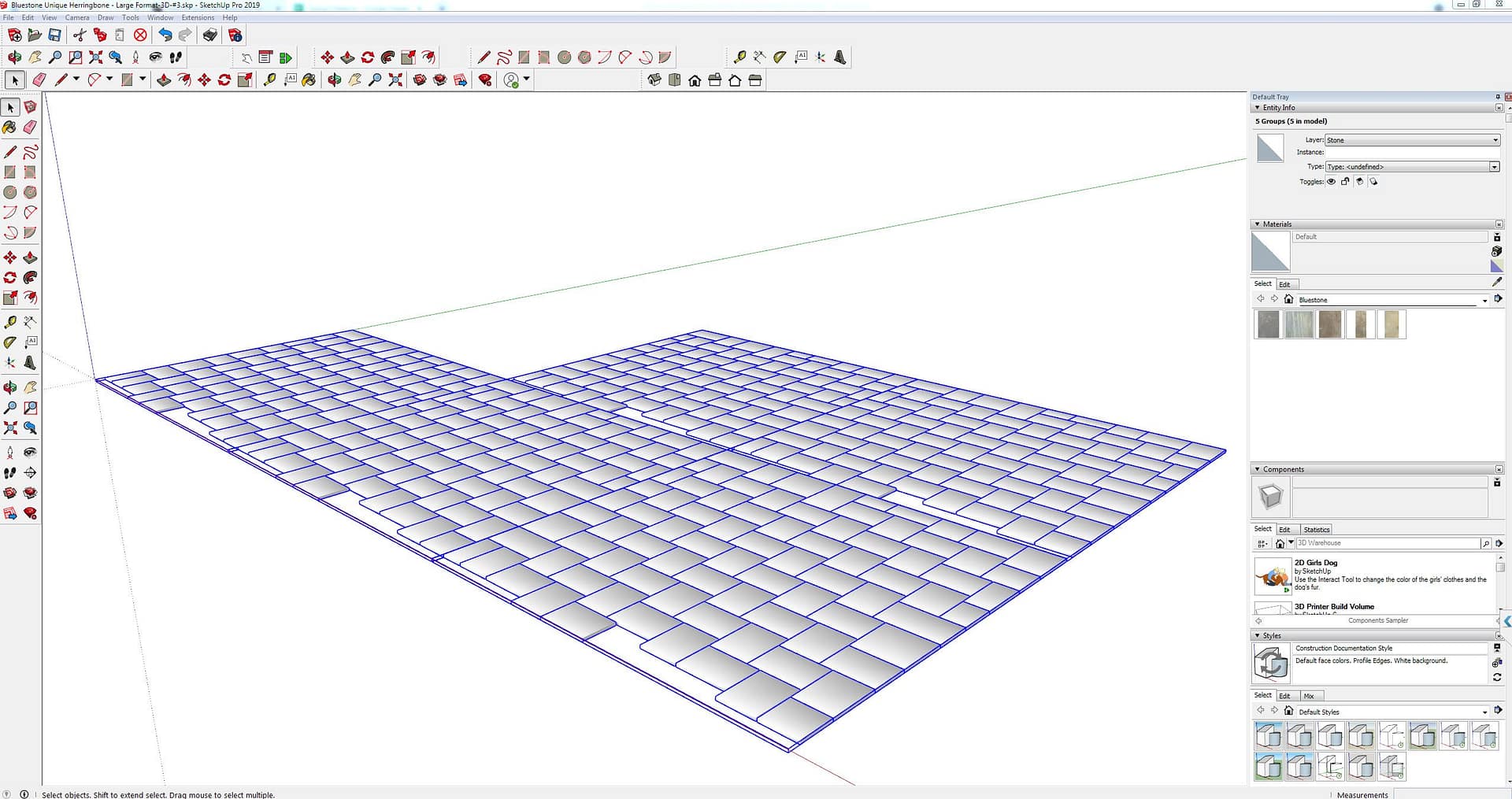Click the Erase red circle-X icon
The width and height of the screenshot is (1512, 799).
[x=140, y=35]
